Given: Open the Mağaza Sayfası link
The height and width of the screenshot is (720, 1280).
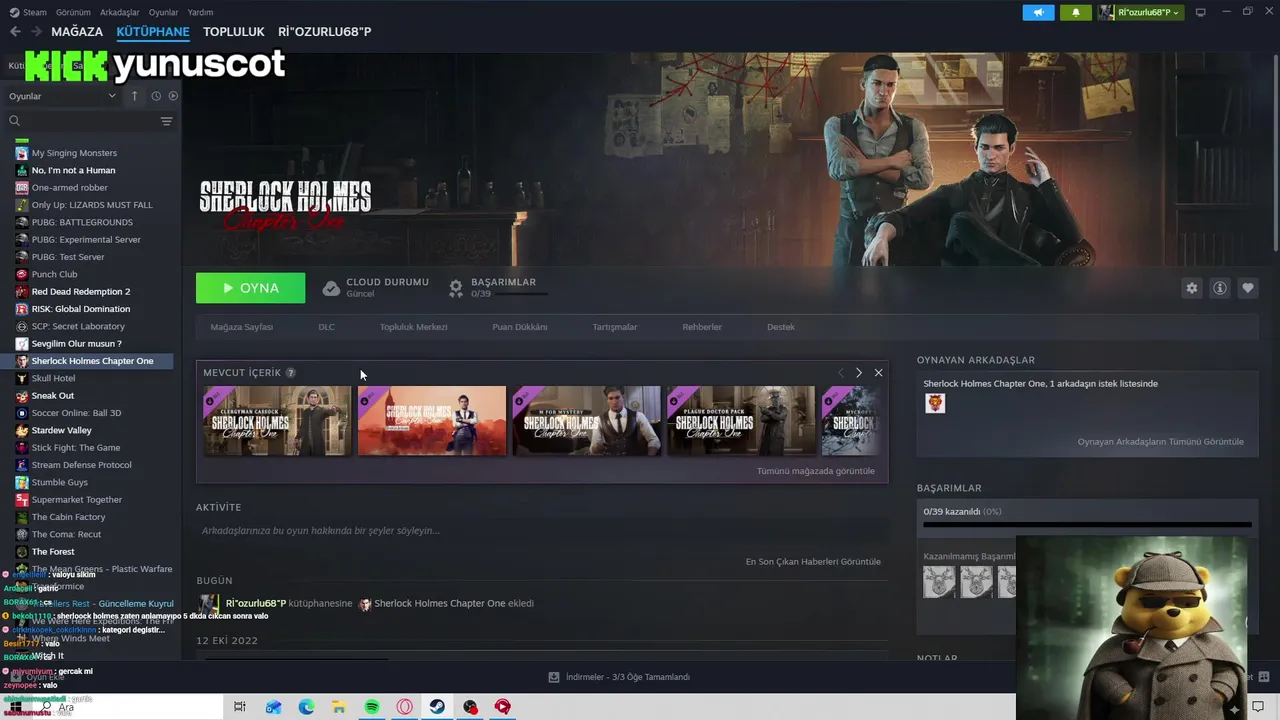Looking at the screenshot, I should pos(241,327).
